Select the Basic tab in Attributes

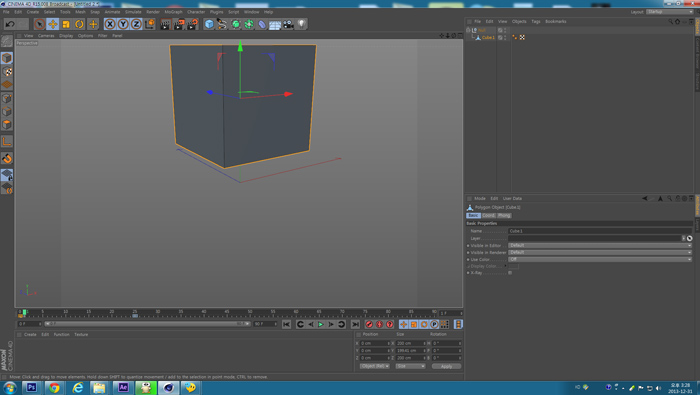click(x=473, y=215)
